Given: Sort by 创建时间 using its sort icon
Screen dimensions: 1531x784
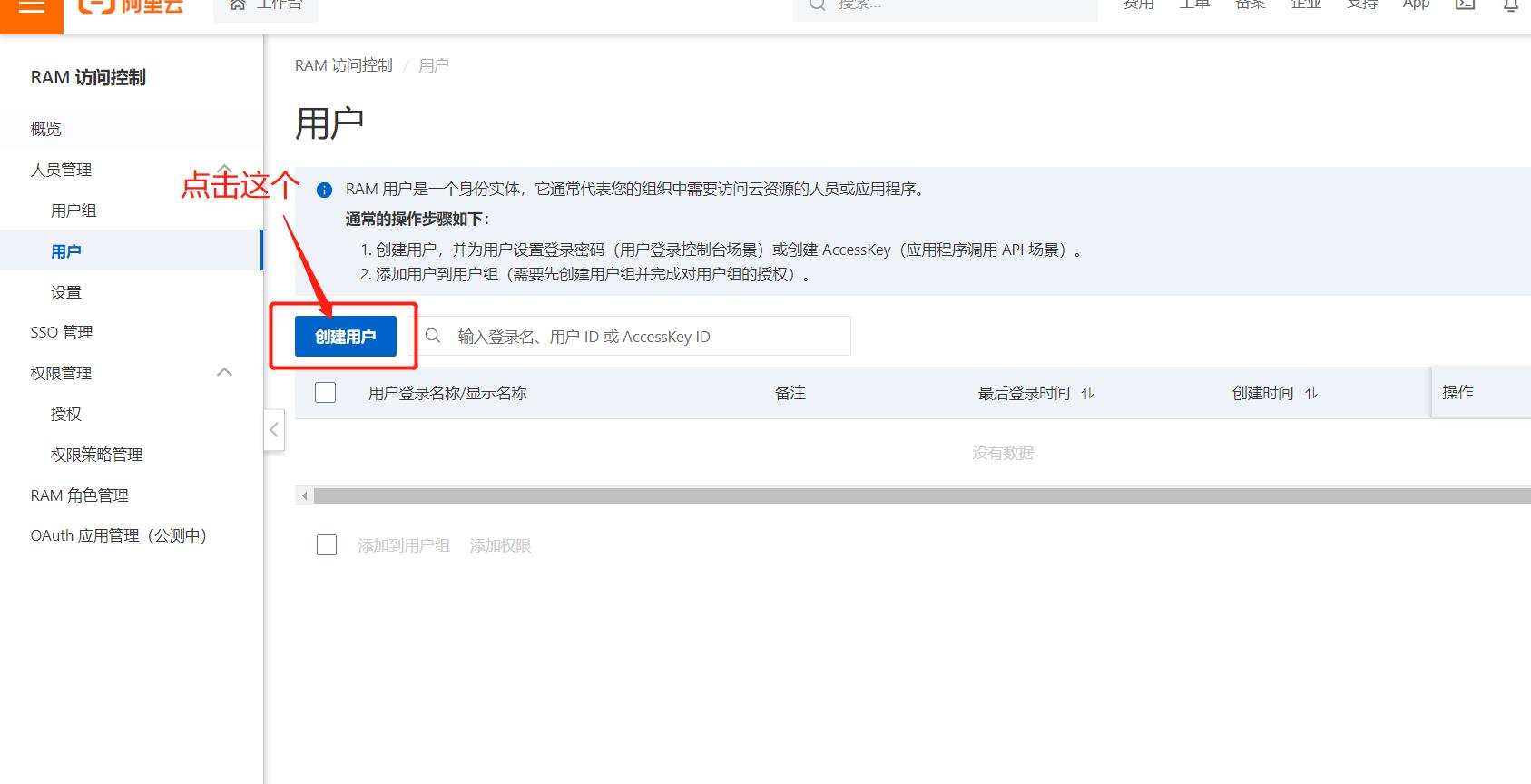Looking at the screenshot, I should pyautogui.click(x=1310, y=393).
